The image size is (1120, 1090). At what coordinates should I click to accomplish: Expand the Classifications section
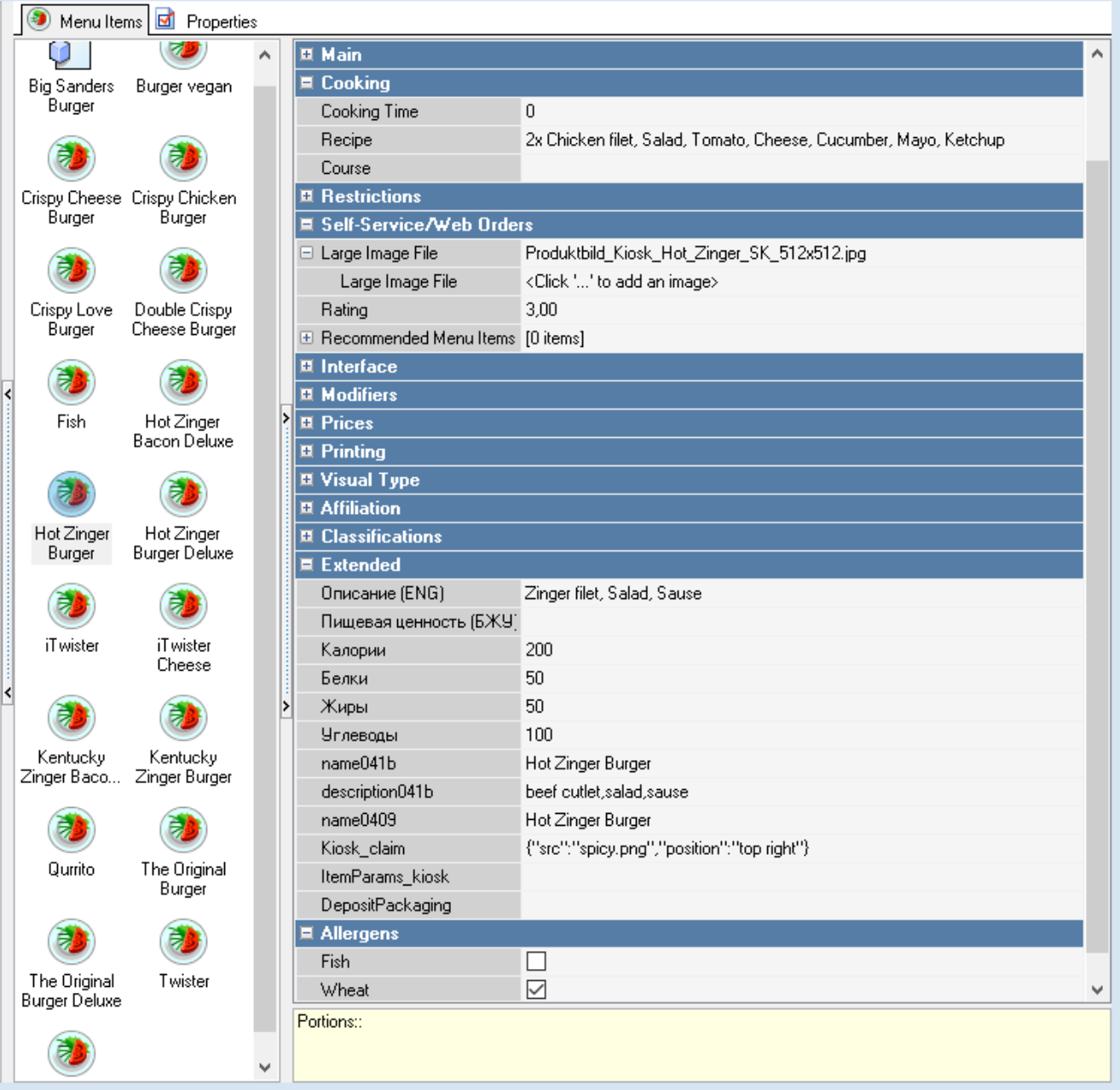pyautogui.click(x=307, y=536)
